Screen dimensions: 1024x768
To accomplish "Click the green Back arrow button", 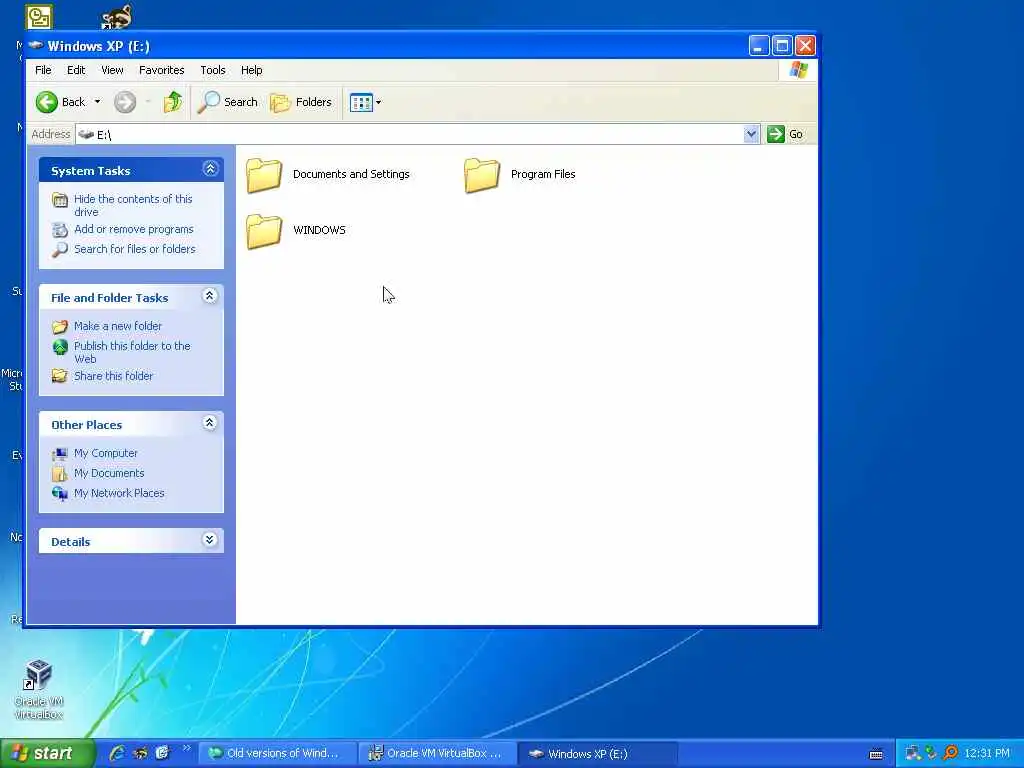I will (x=47, y=102).
